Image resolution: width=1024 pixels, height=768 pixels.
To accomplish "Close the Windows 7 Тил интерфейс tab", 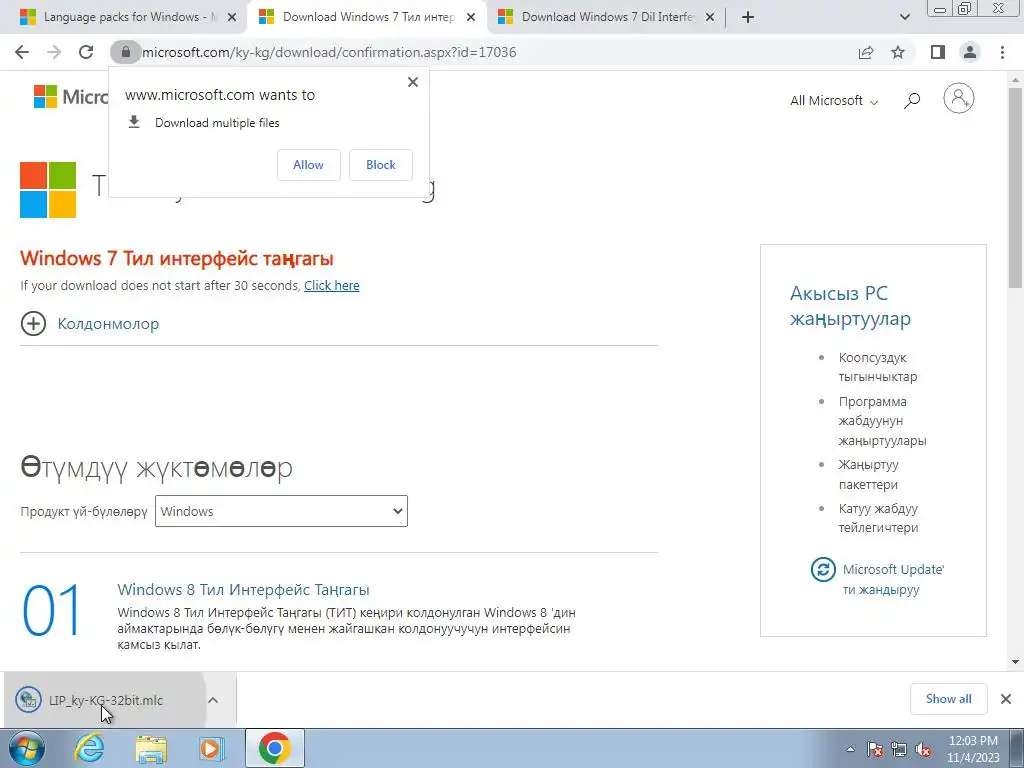I will 471,18.
